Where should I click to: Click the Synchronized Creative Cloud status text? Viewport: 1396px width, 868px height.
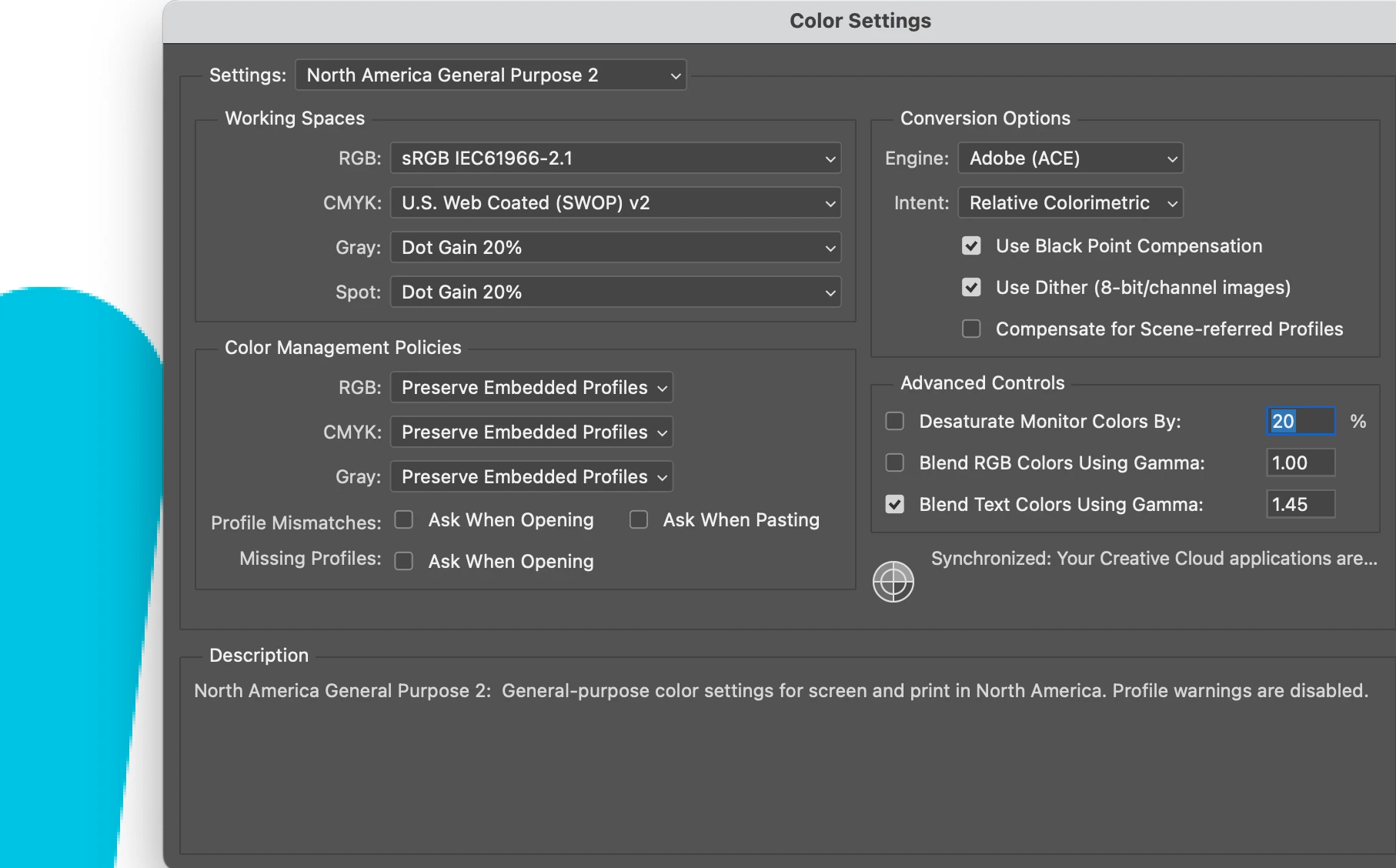pos(1154,559)
